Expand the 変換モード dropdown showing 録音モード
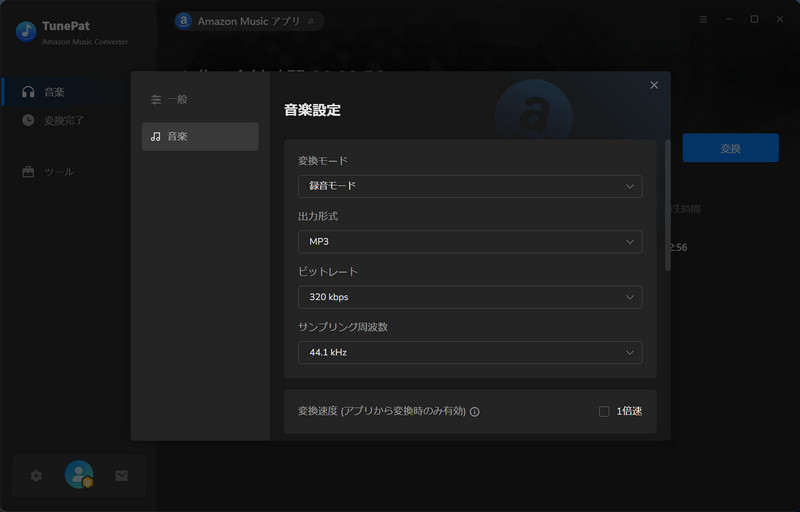Image resolution: width=800 pixels, height=512 pixels. (470, 186)
